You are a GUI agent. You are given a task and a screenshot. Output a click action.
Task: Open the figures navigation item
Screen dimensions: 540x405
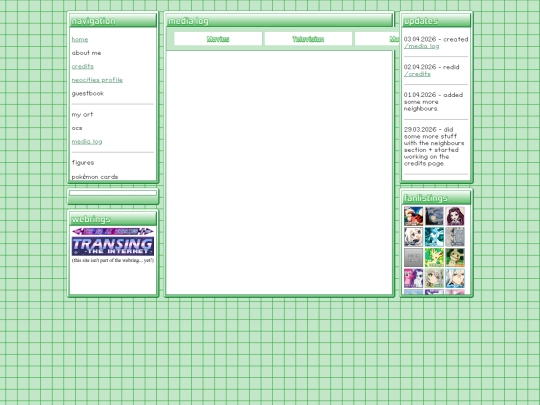(x=83, y=162)
